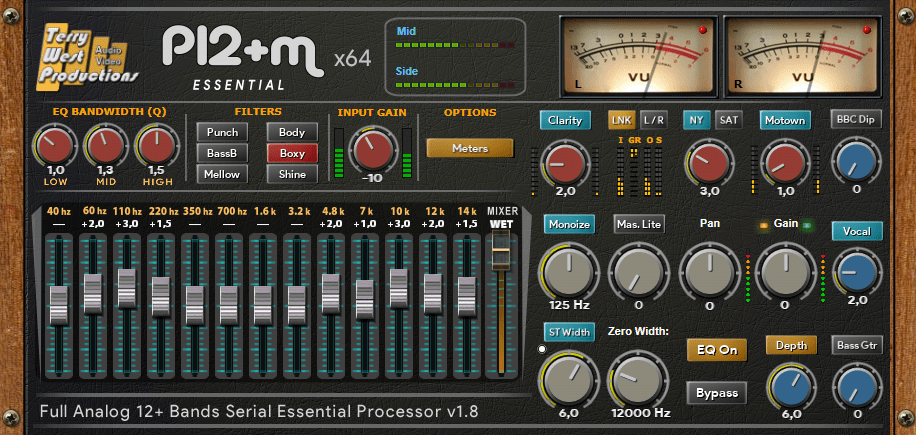Click the 4.8 k EQ fader
The image size is (916, 435).
pyautogui.click(x=331, y=294)
